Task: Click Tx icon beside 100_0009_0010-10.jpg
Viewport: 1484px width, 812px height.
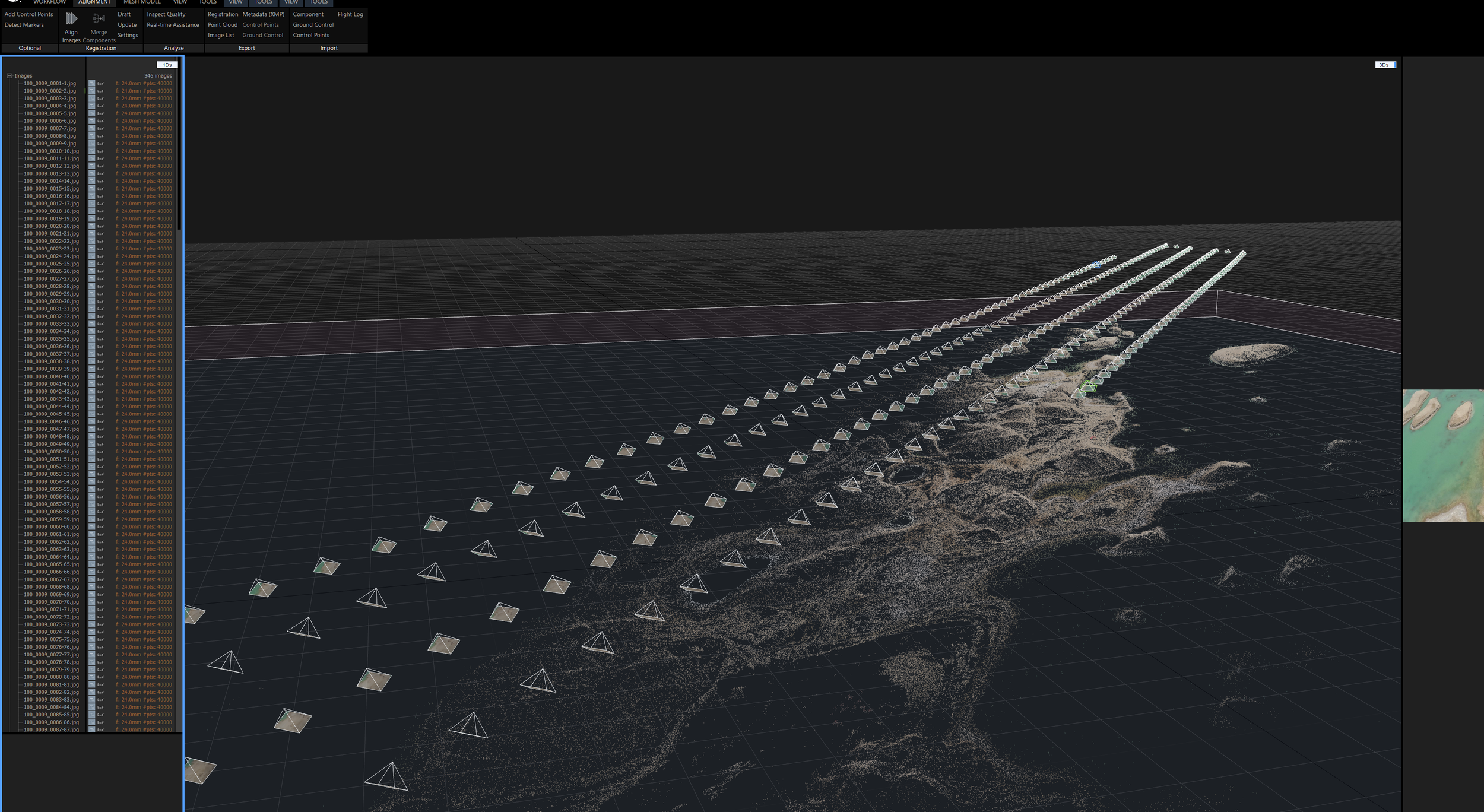Action: pos(91,151)
